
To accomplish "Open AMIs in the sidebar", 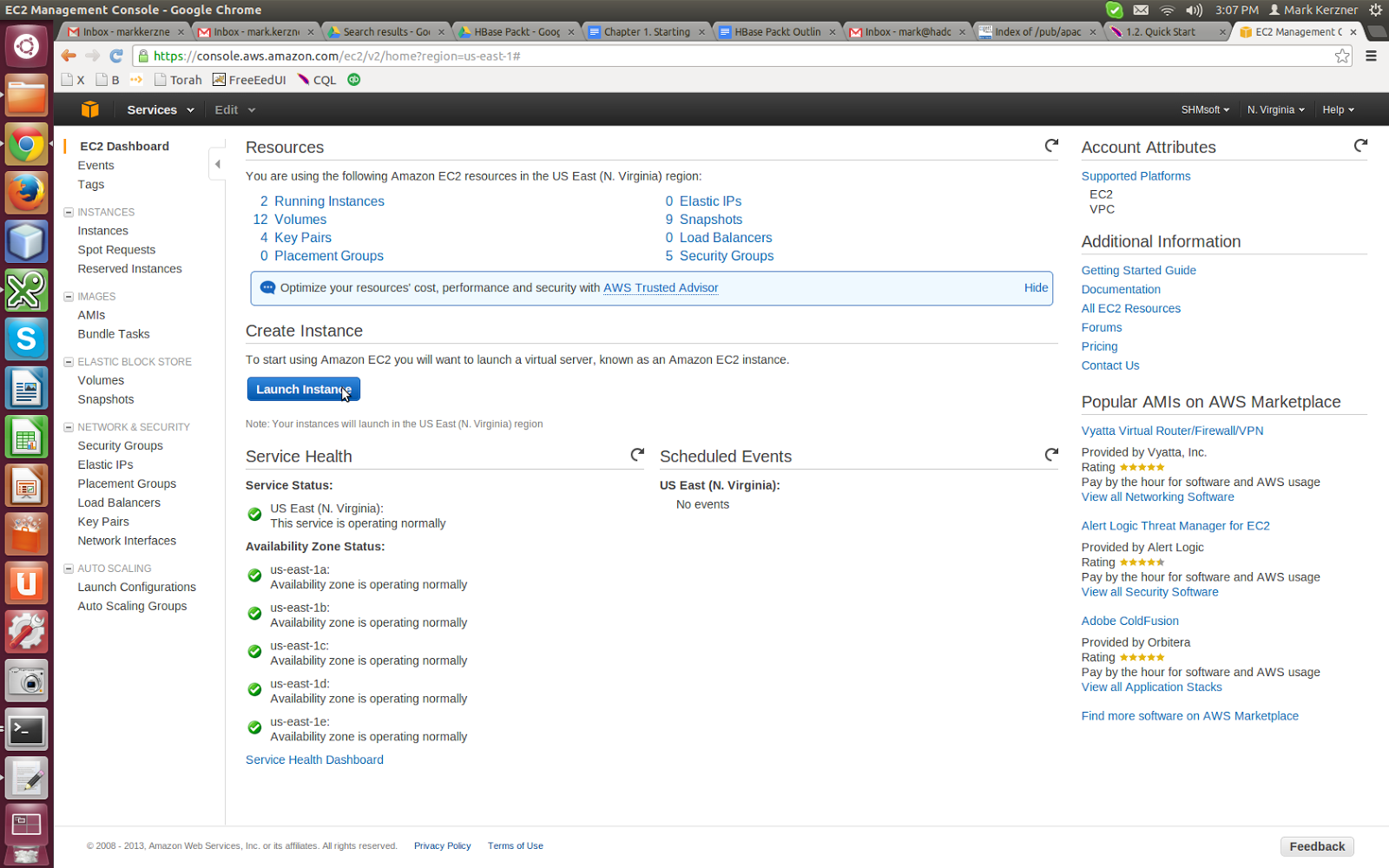I will (91, 315).
